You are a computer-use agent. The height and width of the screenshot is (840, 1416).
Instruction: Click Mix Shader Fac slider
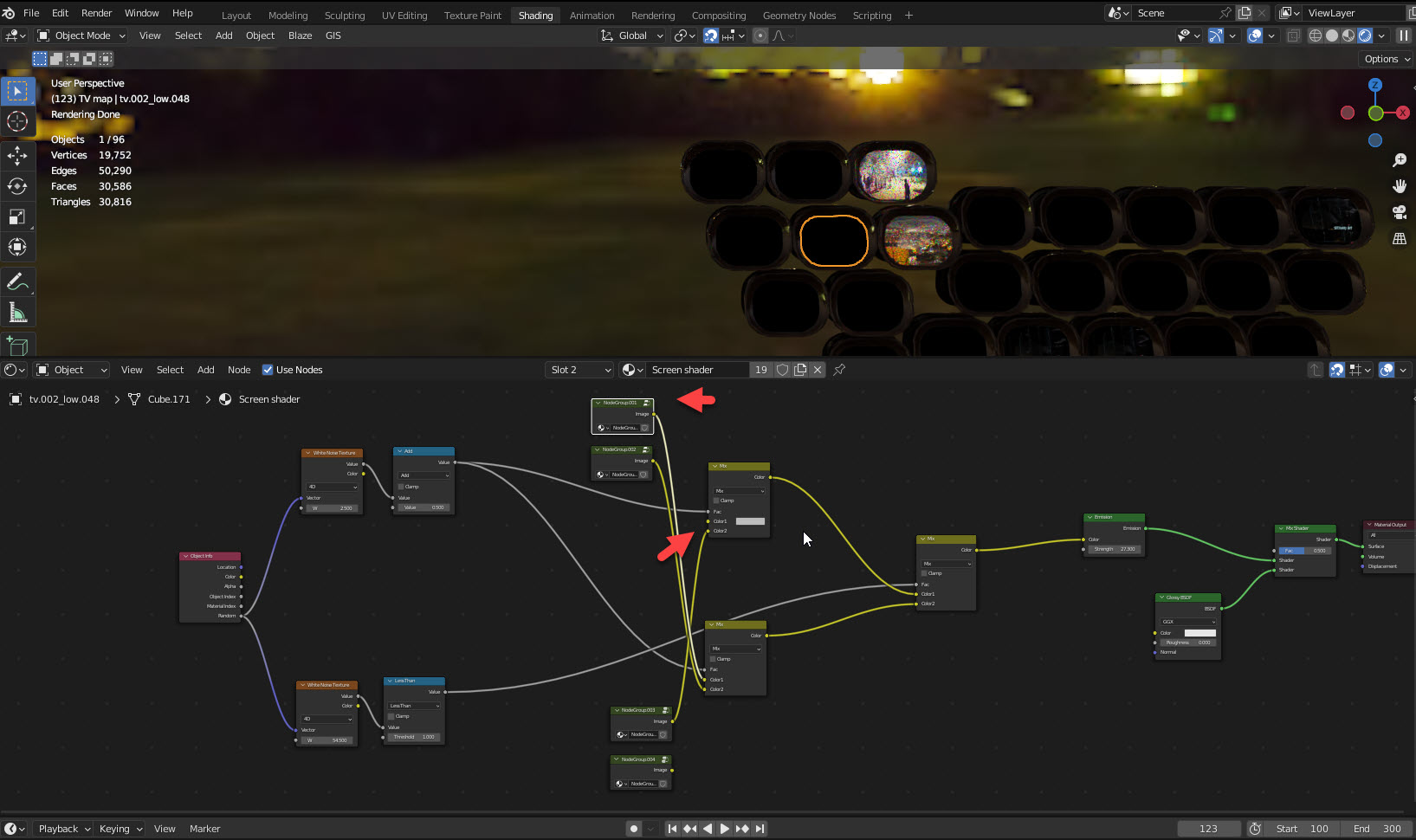pos(1305,551)
